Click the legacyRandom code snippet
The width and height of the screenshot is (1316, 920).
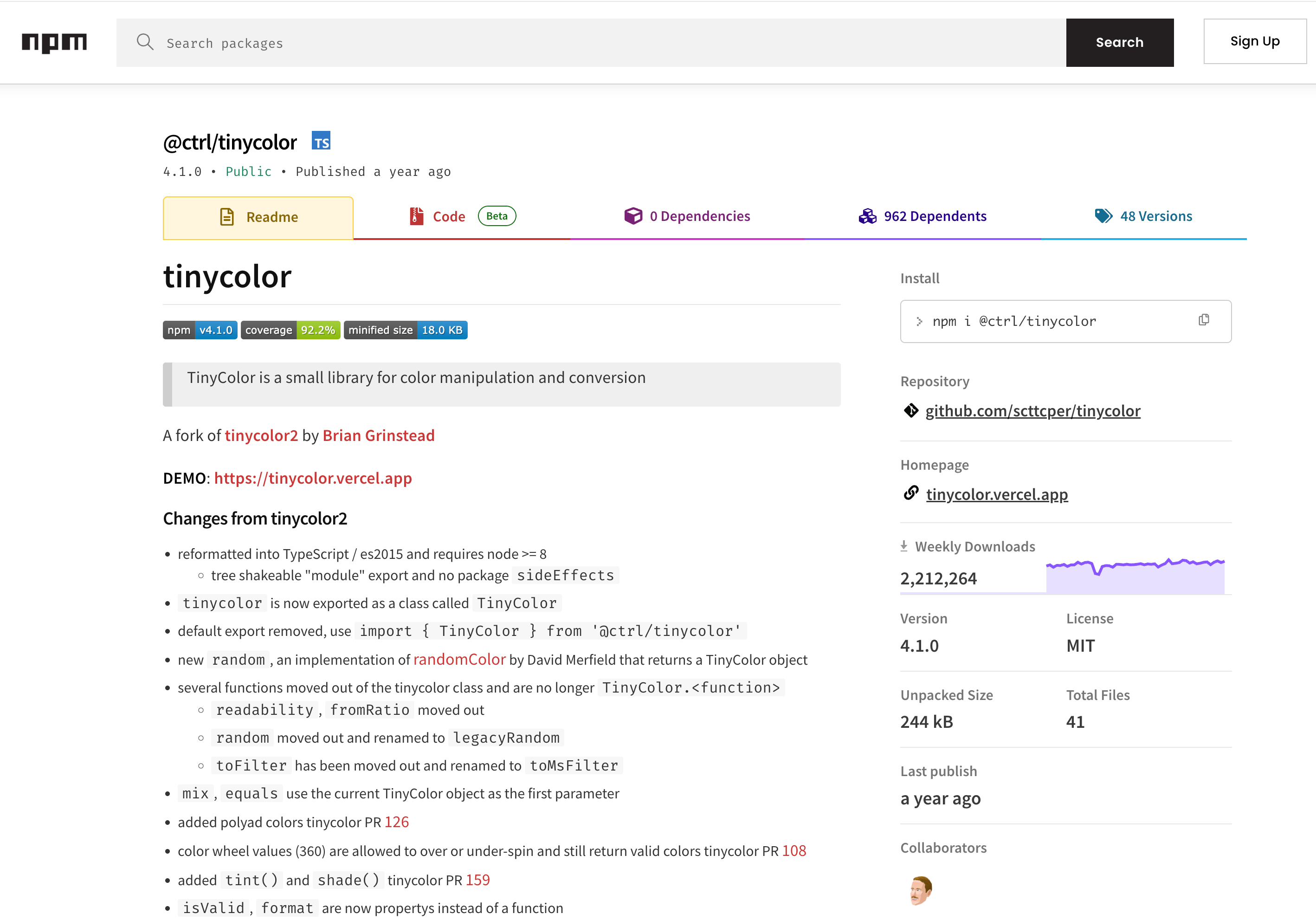coord(506,738)
